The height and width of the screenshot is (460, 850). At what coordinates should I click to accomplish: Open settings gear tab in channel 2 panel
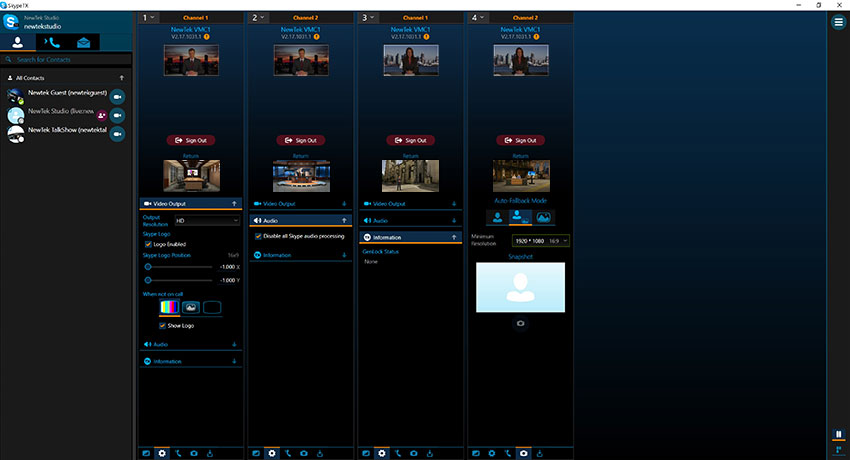click(x=272, y=453)
